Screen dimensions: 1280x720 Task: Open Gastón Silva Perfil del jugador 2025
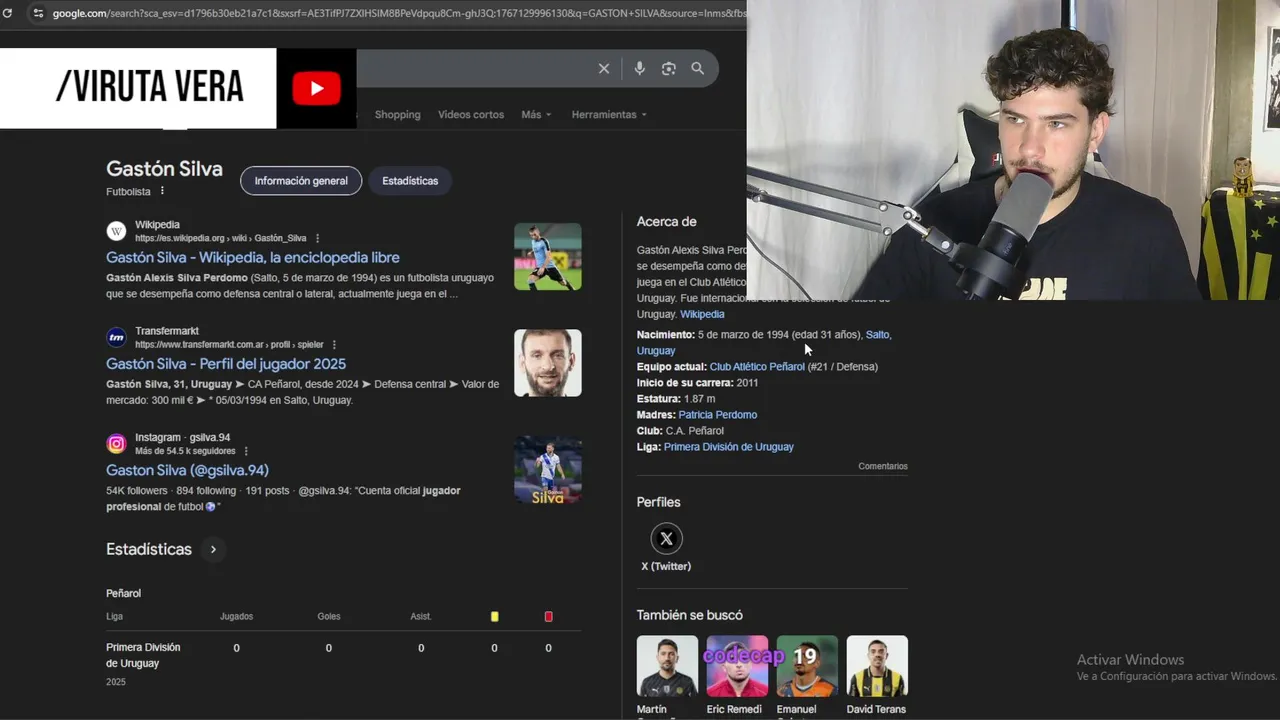tap(226, 364)
